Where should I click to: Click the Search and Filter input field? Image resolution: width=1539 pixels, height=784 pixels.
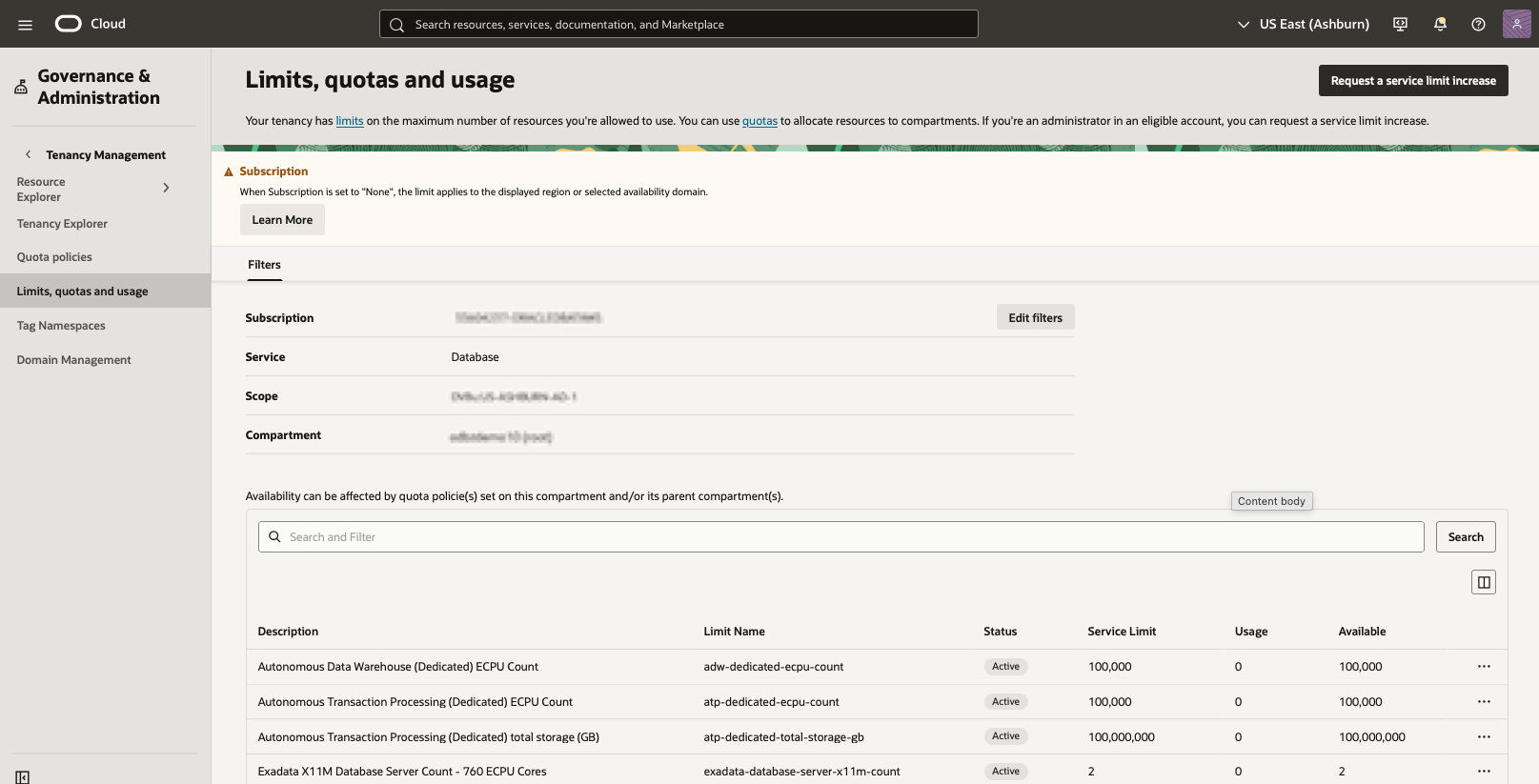840,537
